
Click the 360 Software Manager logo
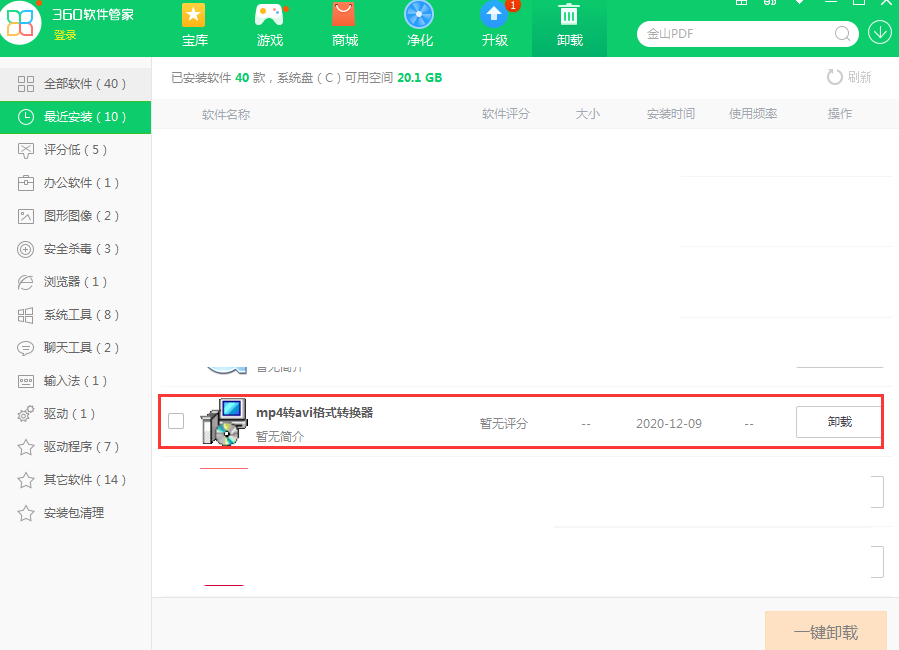point(21,22)
